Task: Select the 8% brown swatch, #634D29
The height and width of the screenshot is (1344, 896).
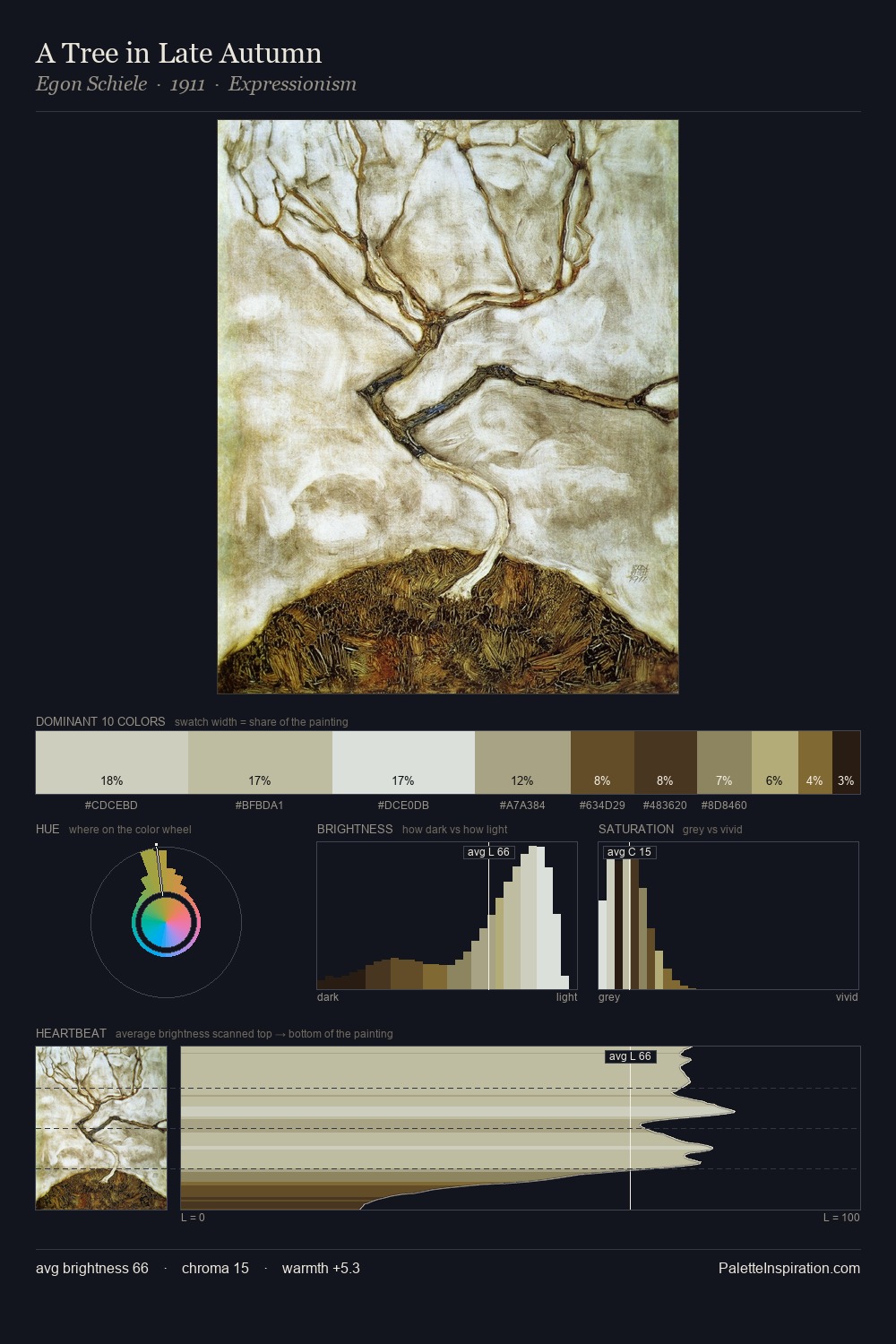Action: click(602, 762)
